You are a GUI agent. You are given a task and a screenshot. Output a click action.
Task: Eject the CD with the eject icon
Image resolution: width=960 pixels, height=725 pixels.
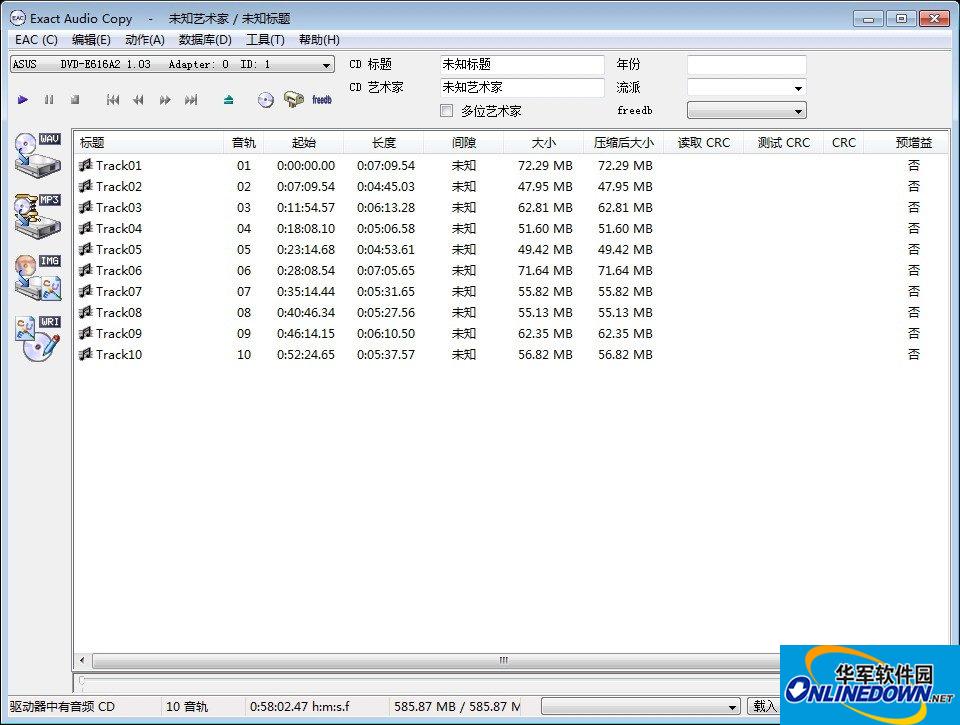228,99
